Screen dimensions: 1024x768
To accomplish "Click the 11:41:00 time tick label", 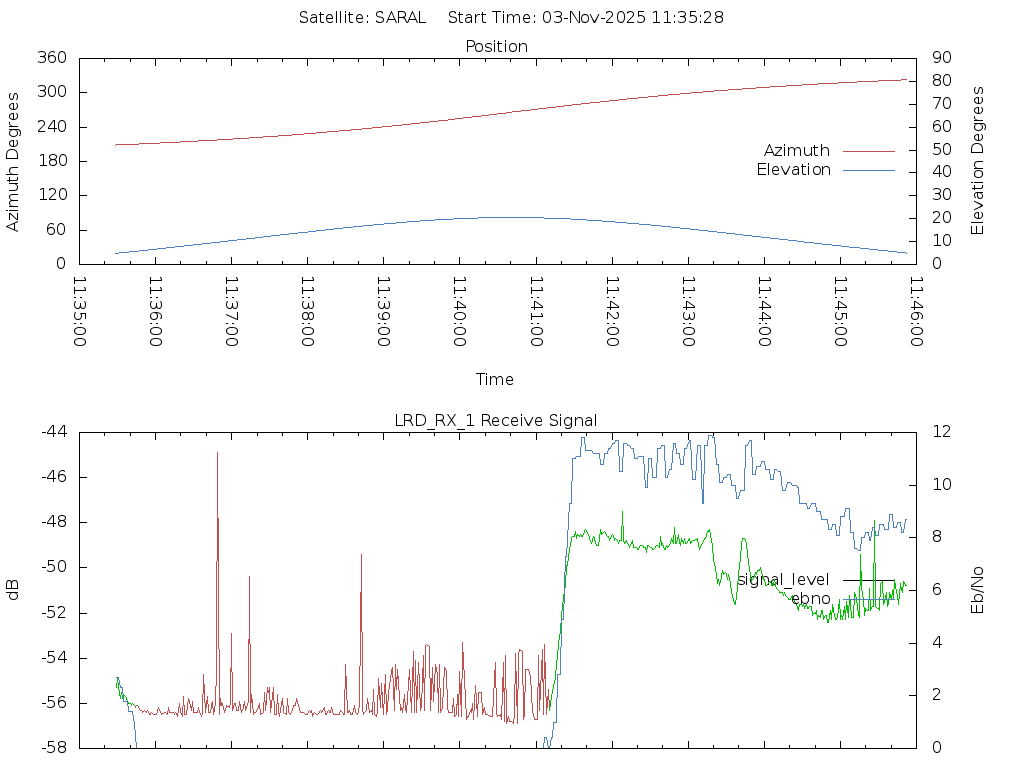I will 535,312.
